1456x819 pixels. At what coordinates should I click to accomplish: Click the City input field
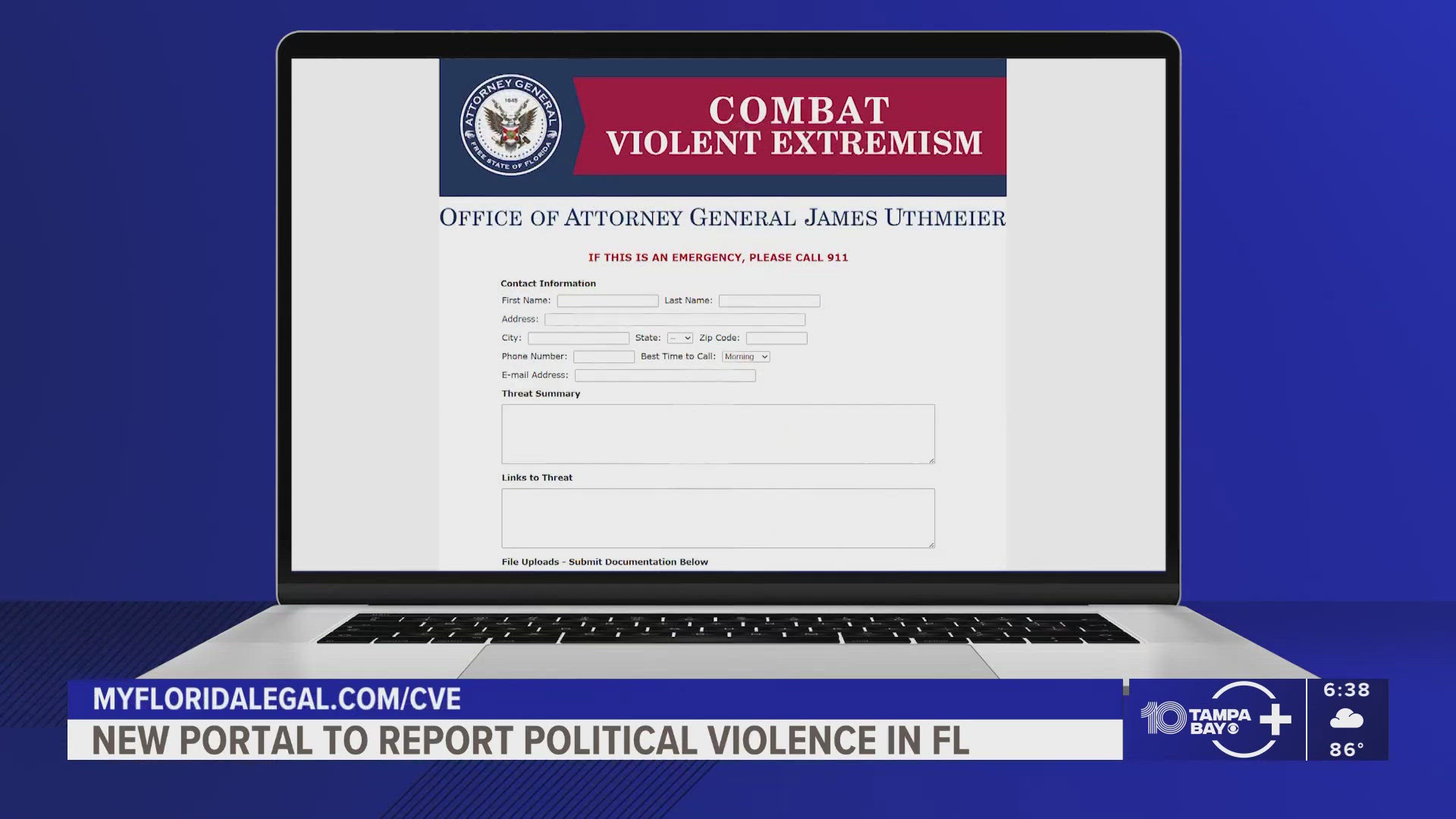coord(578,338)
